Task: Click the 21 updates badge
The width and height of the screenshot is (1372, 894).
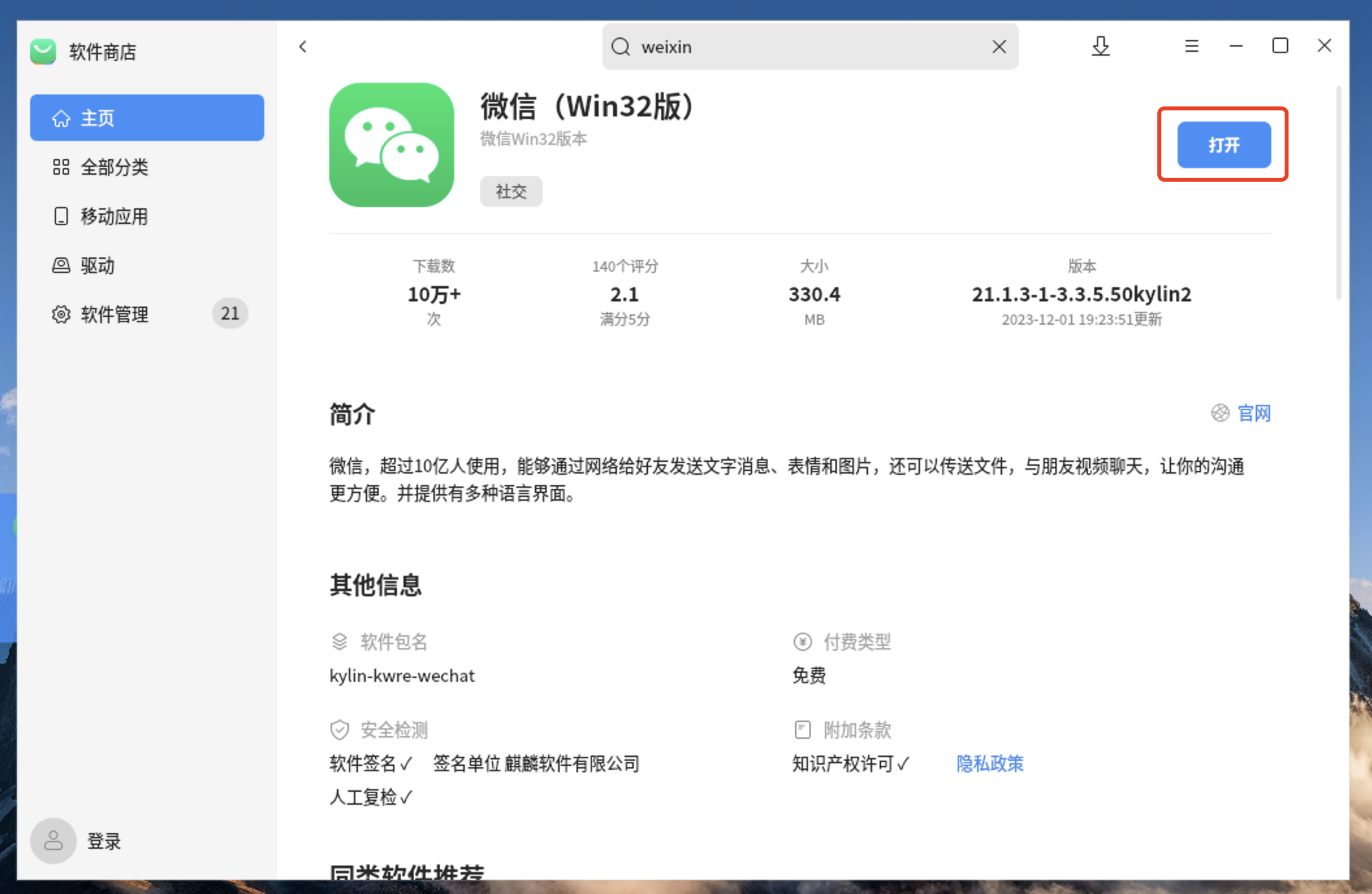Action: [230, 314]
